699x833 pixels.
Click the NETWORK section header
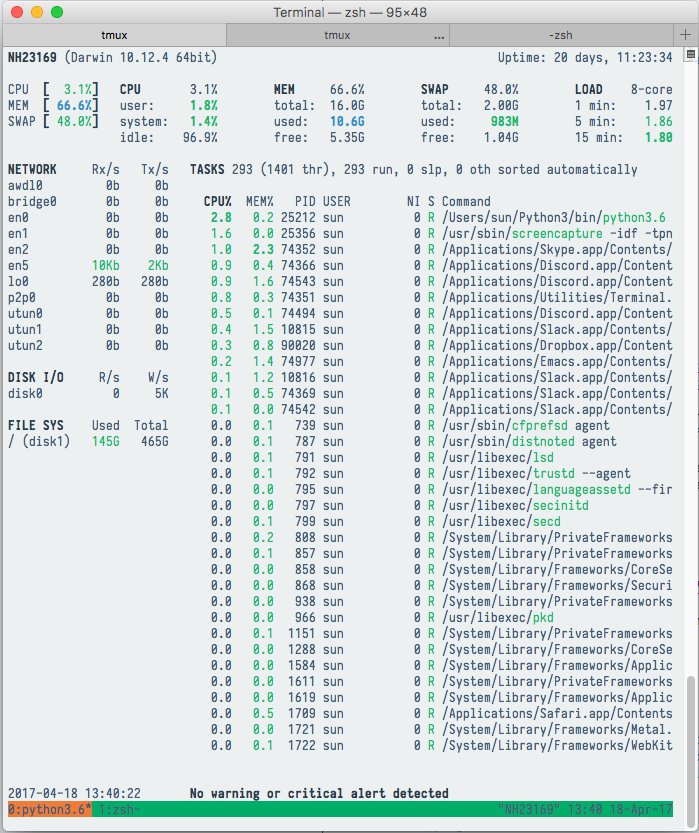(x=32, y=169)
